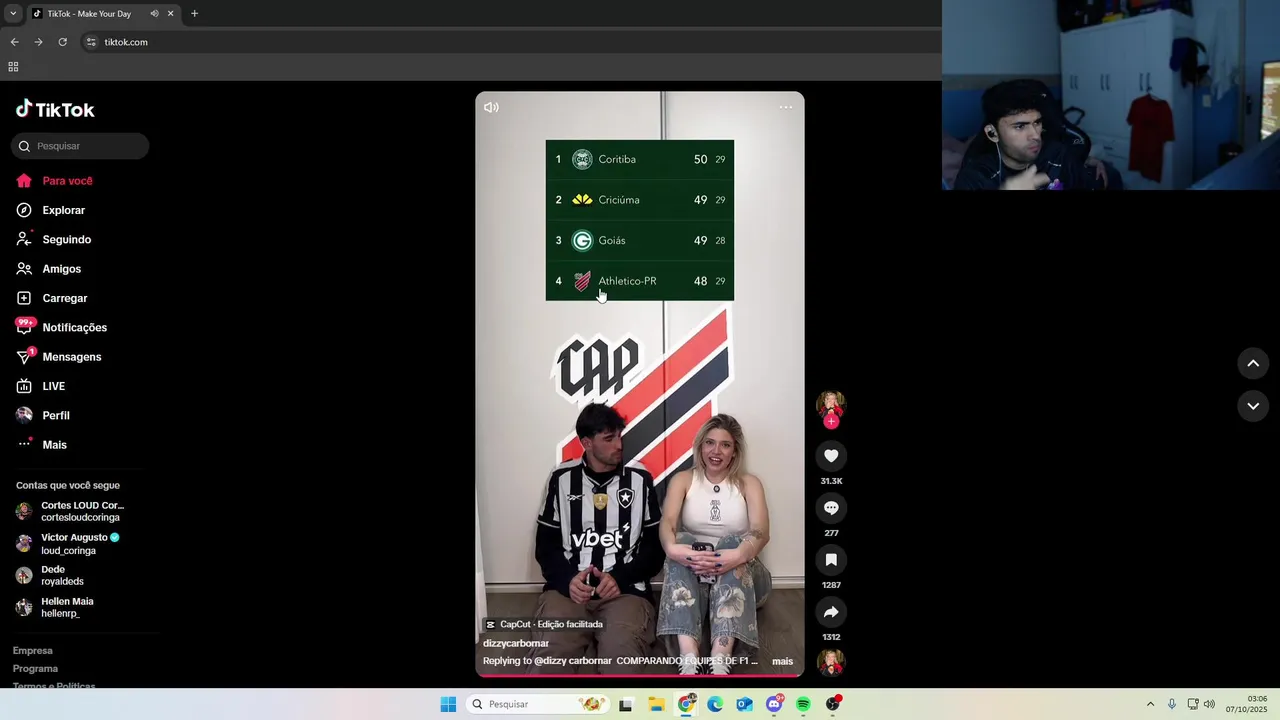The height and width of the screenshot is (720, 1280).
Task: Click the browser forward arrow
Action: [38, 42]
